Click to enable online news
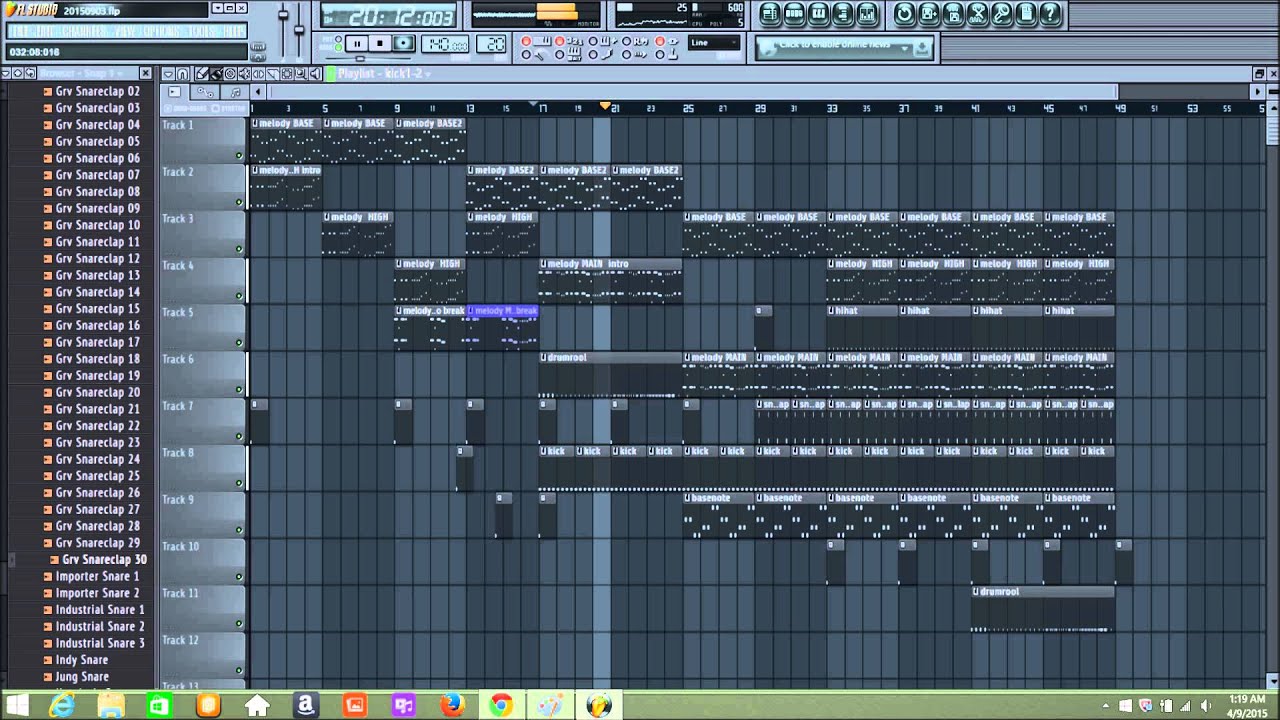Viewport: 1280px width, 720px height. (834, 46)
